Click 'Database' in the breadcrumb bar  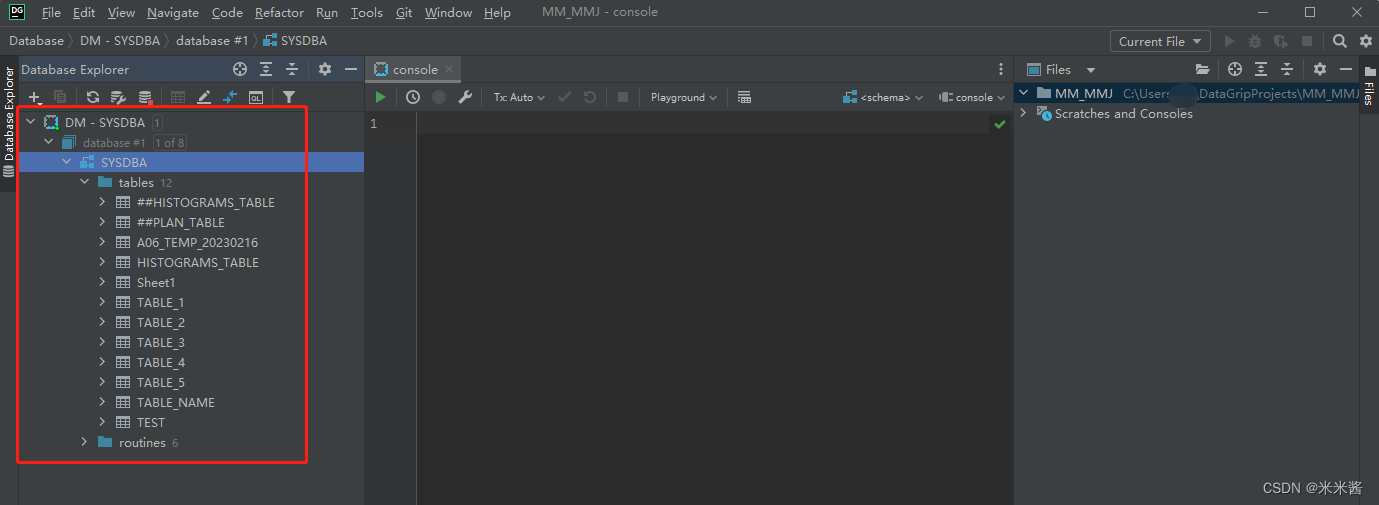click(x=36, y=41)
